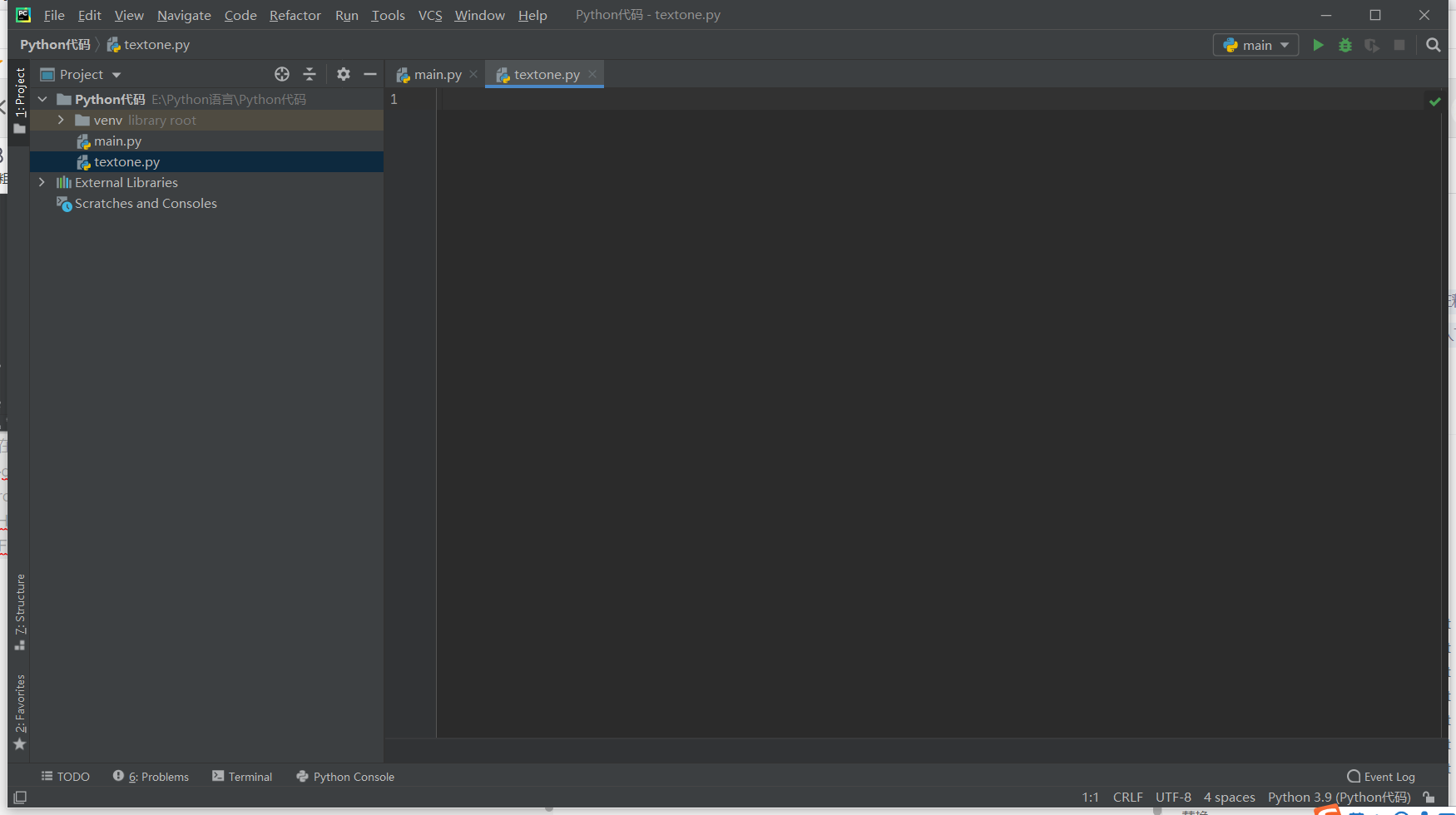The image size is (1456, 815).
Task: Open the VCS menu
Action: pyautogui.click(x=430, y=15)
